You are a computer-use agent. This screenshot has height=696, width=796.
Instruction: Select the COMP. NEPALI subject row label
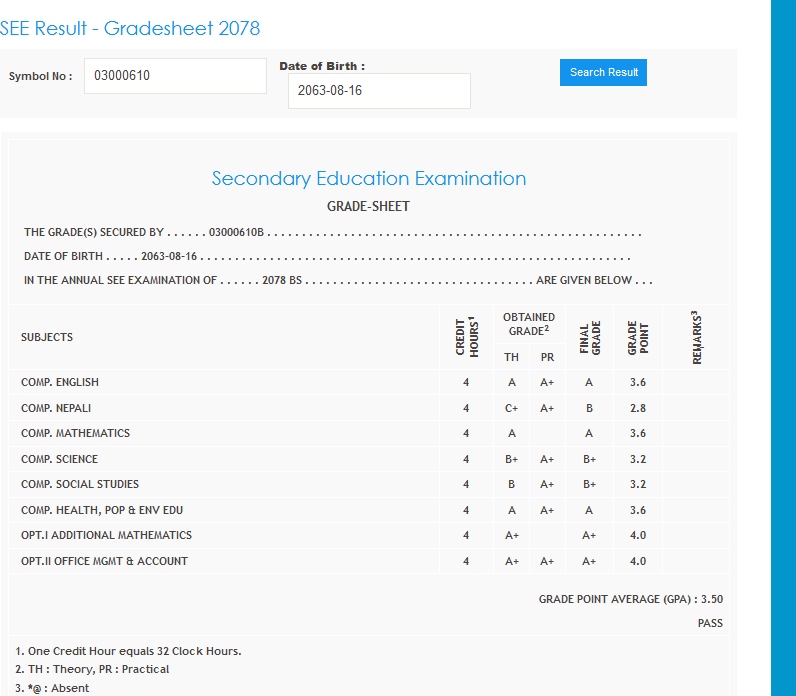pos(57,408)
